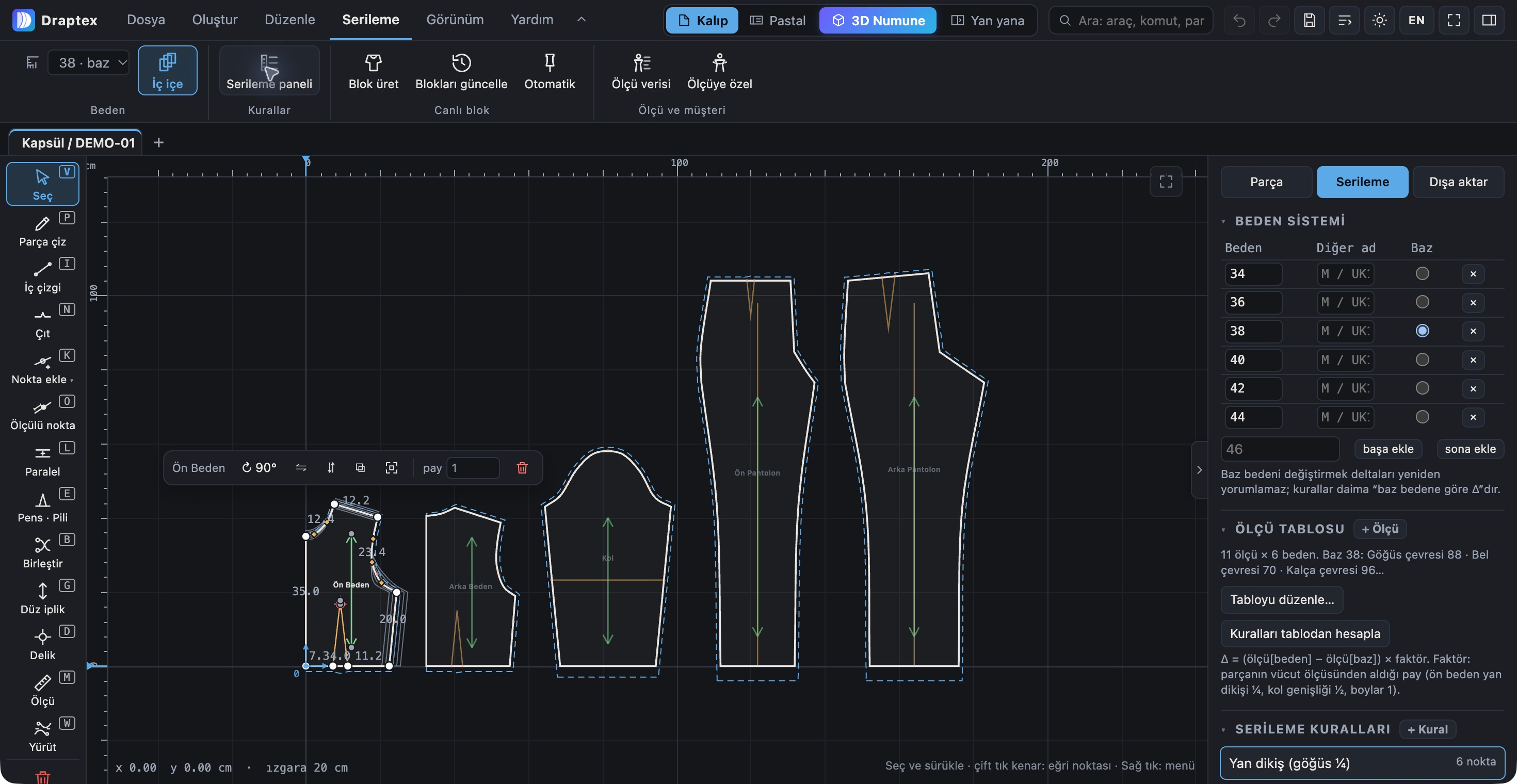Toggle İç içe nested view
The image size is (1517, 784).
pyautogui.click(x=167, y=71)
